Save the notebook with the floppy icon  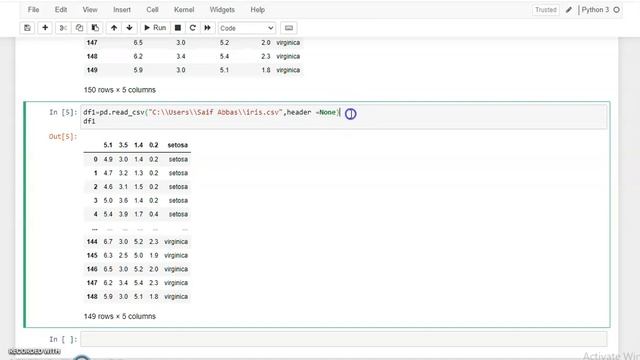tap(27, 28)
